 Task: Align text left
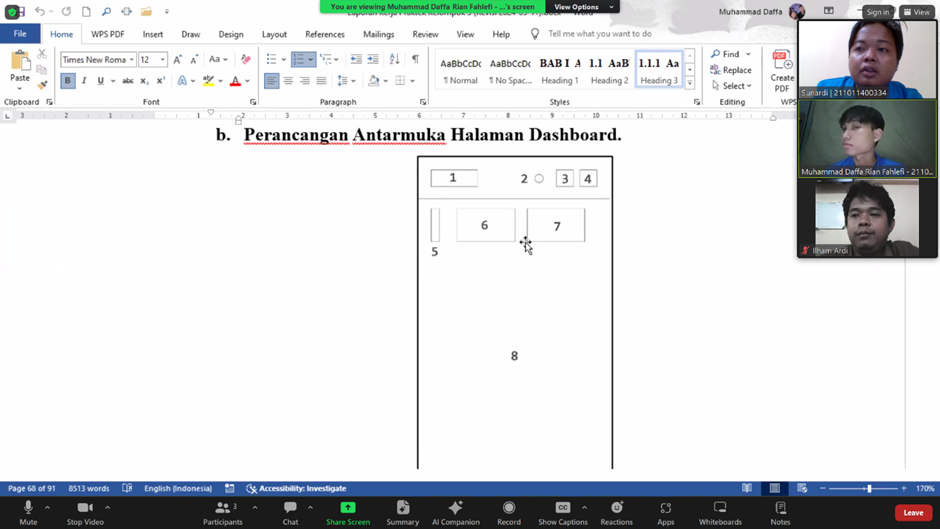coord(272,80)
